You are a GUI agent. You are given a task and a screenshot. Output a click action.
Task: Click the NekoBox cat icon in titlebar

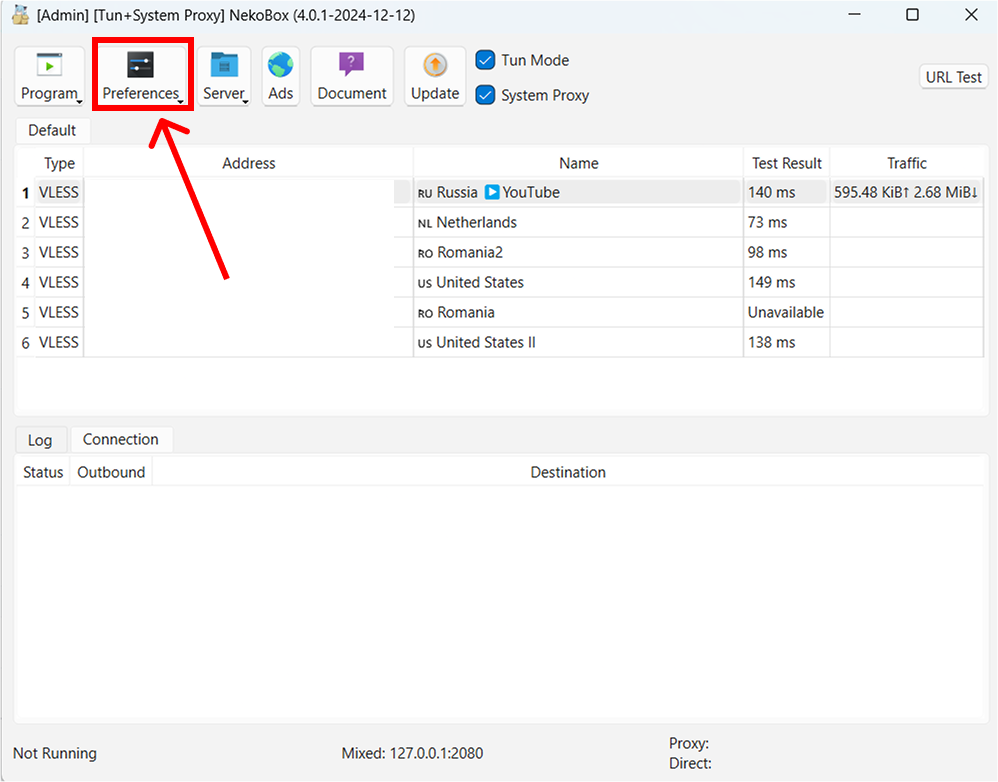tap(22, 15)
